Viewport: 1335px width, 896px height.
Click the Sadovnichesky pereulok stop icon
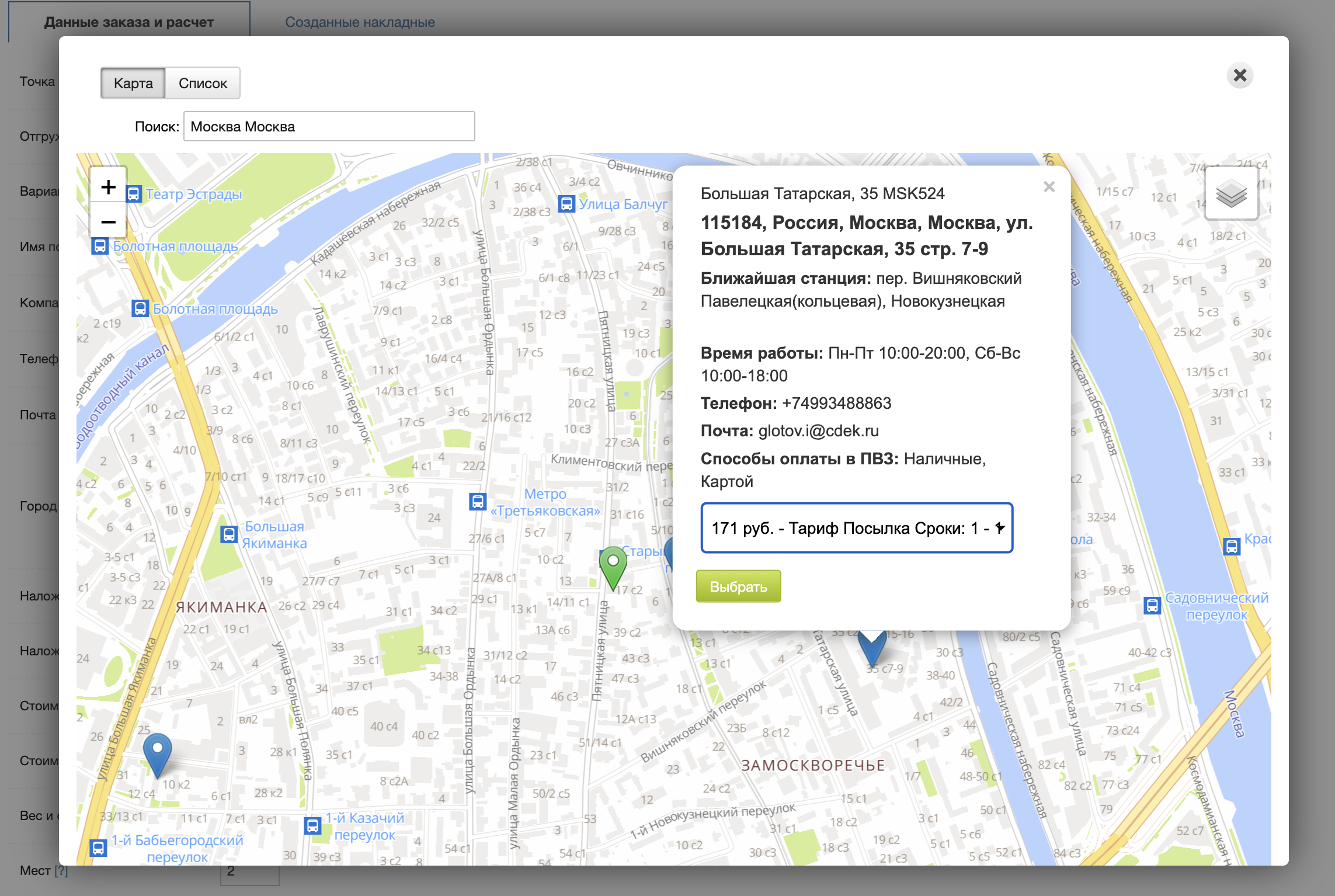[1152, 605]
